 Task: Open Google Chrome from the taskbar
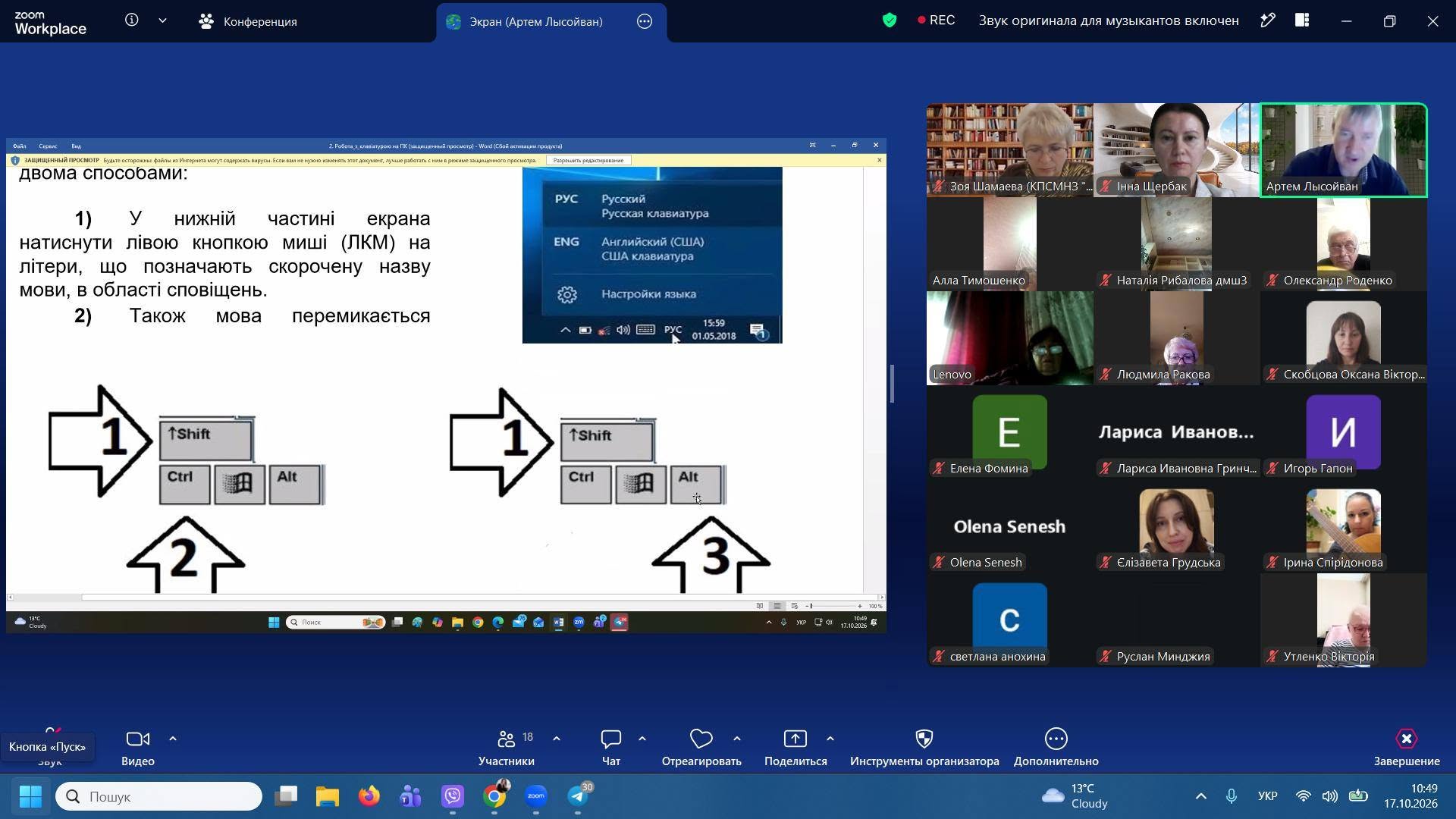(494, 796)
